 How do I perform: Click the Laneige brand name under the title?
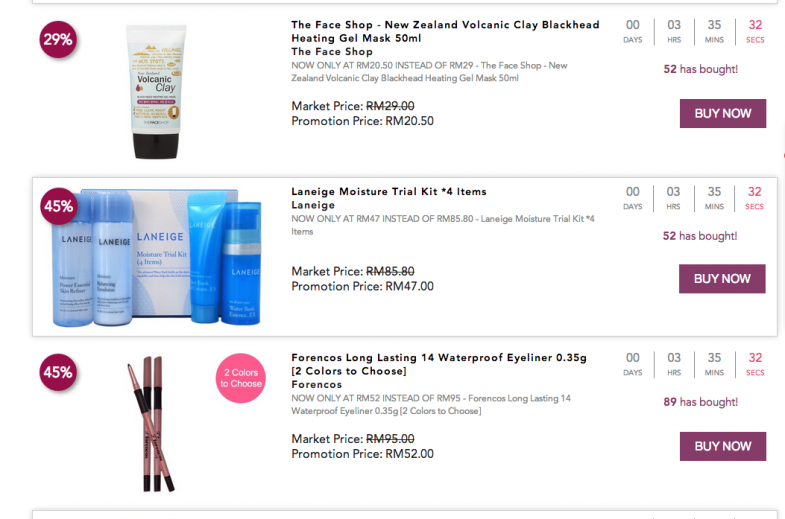[x=313, y=205]
